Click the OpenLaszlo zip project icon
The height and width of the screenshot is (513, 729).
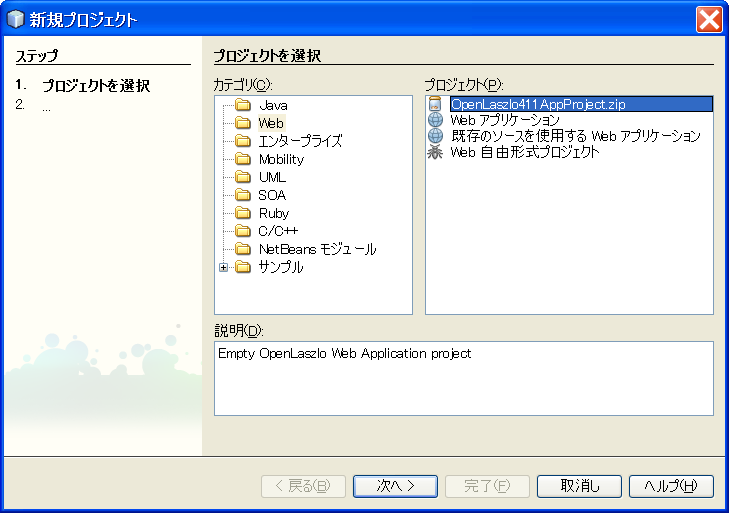435,104
